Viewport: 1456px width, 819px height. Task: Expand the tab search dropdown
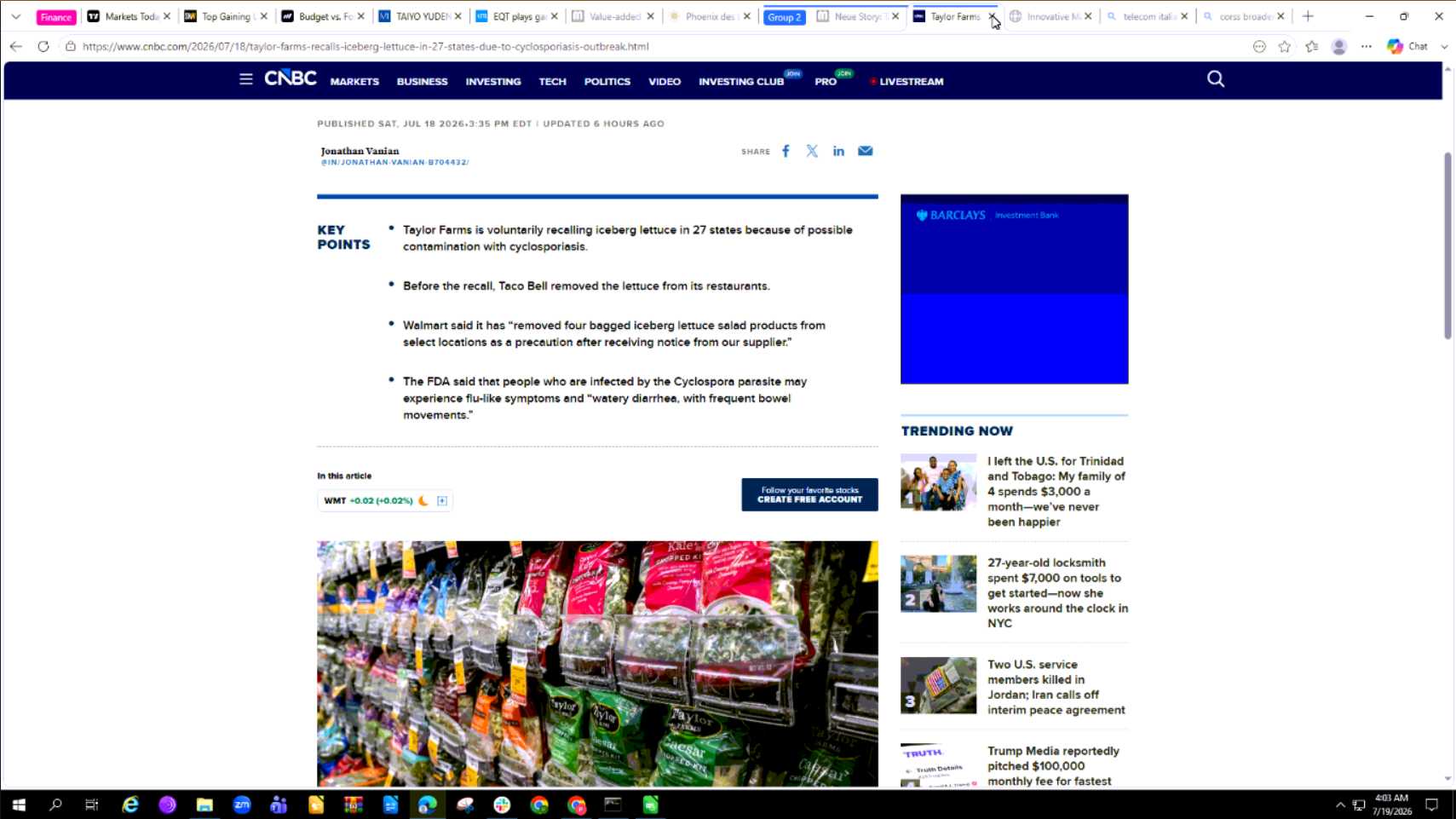click(15, 16)
